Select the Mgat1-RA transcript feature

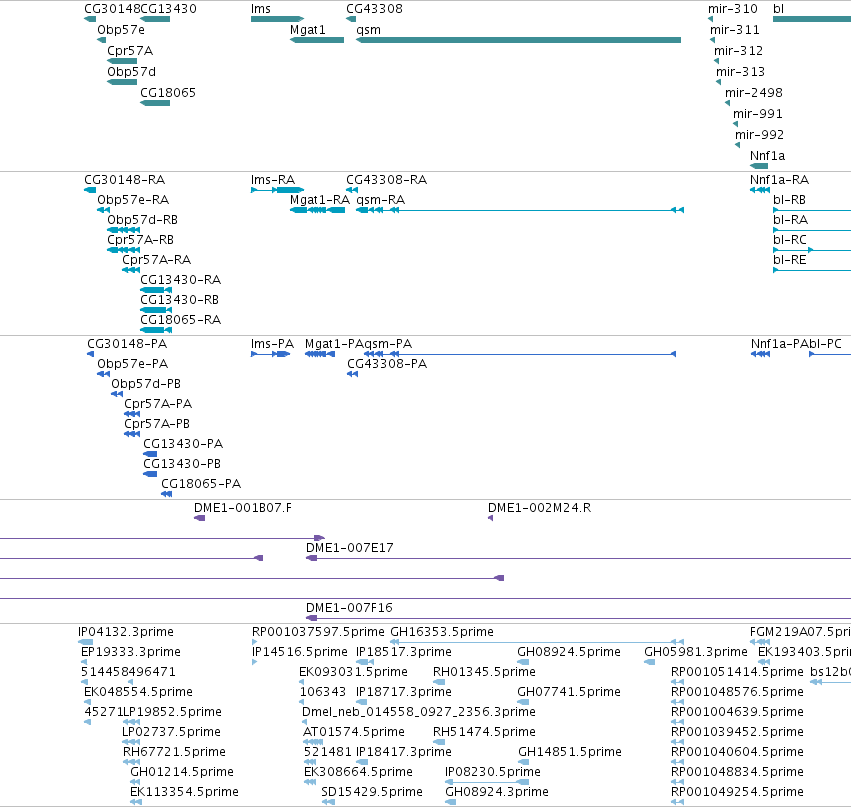[x=317, y=210]
